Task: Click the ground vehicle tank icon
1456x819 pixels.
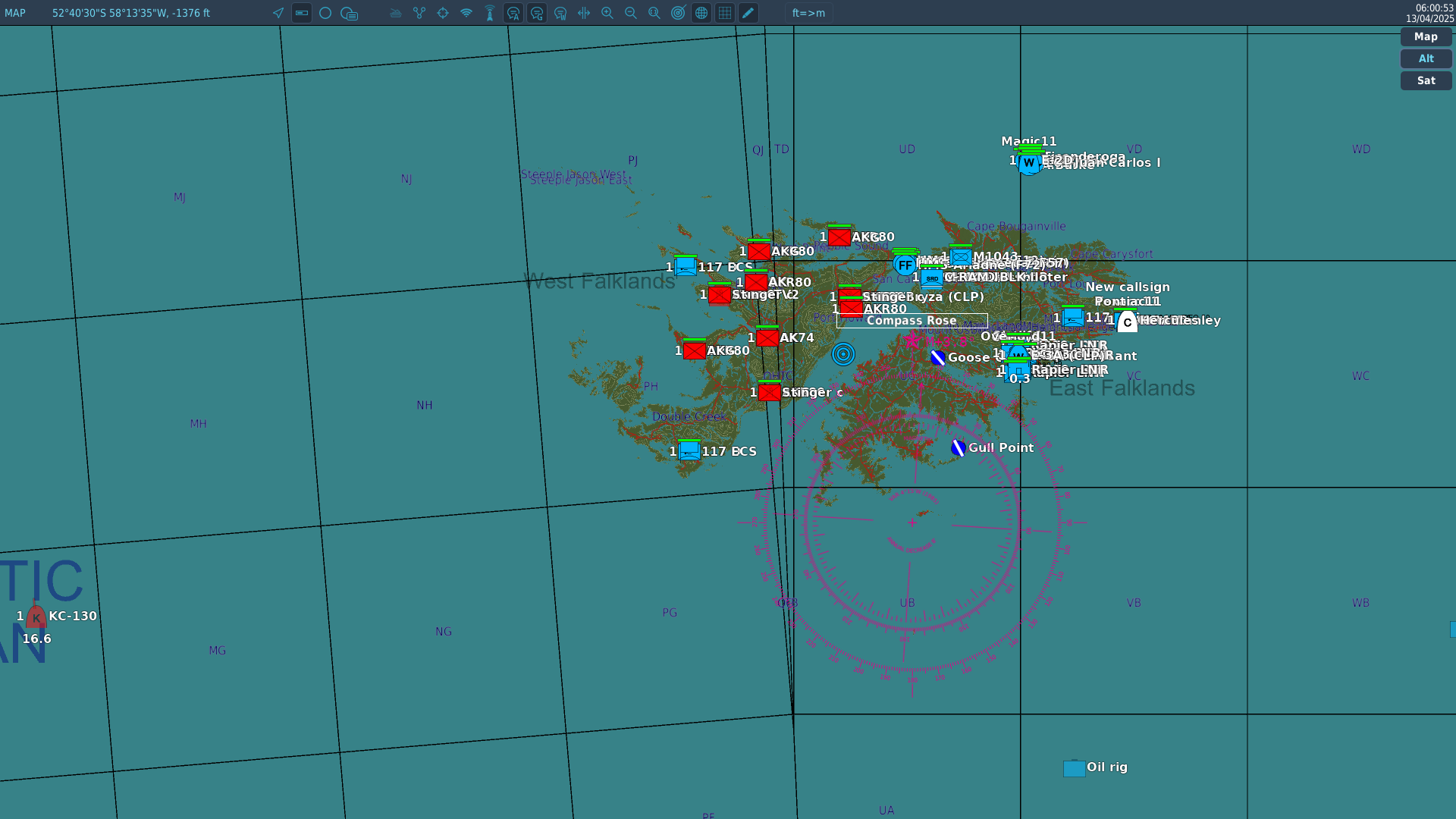Action: [x=396, y=13]
